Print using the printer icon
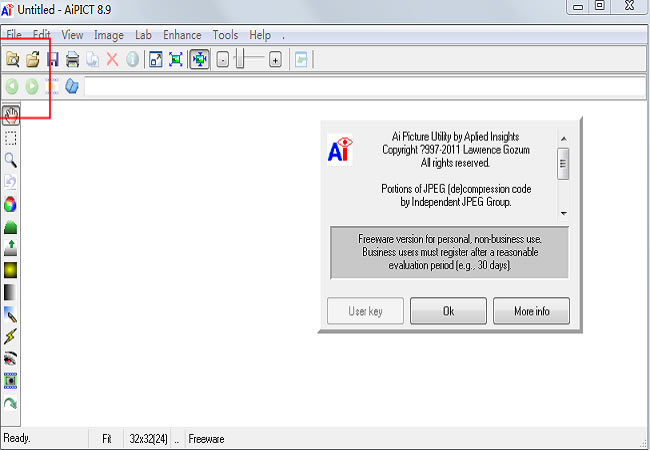 (73, 60)
